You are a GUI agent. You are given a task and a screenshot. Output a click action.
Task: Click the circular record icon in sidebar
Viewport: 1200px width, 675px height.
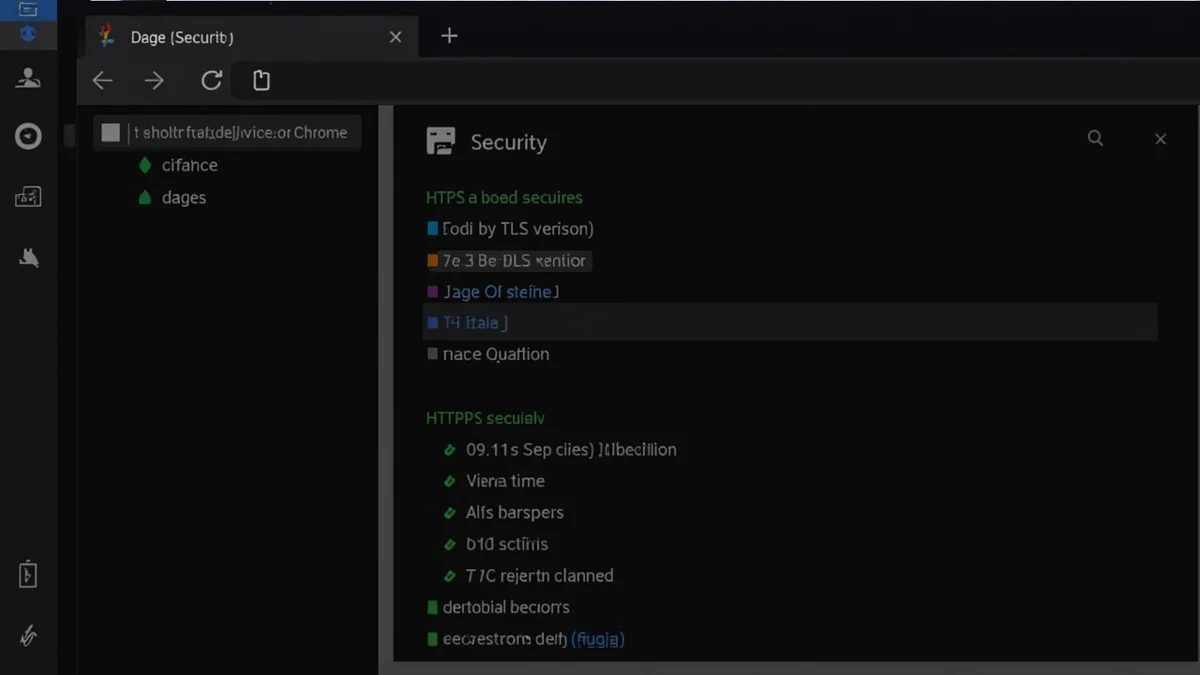28,136
